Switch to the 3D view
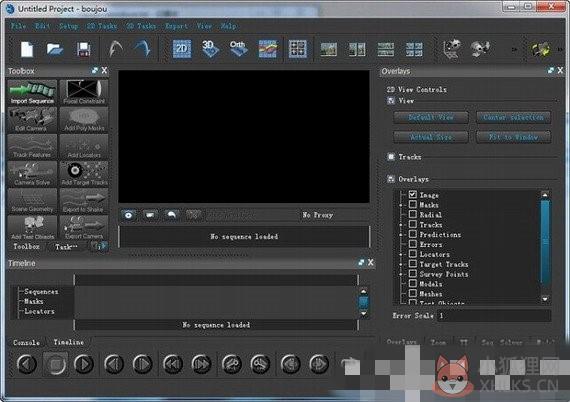This screenshot has height=402, width=570. point(210,49)
